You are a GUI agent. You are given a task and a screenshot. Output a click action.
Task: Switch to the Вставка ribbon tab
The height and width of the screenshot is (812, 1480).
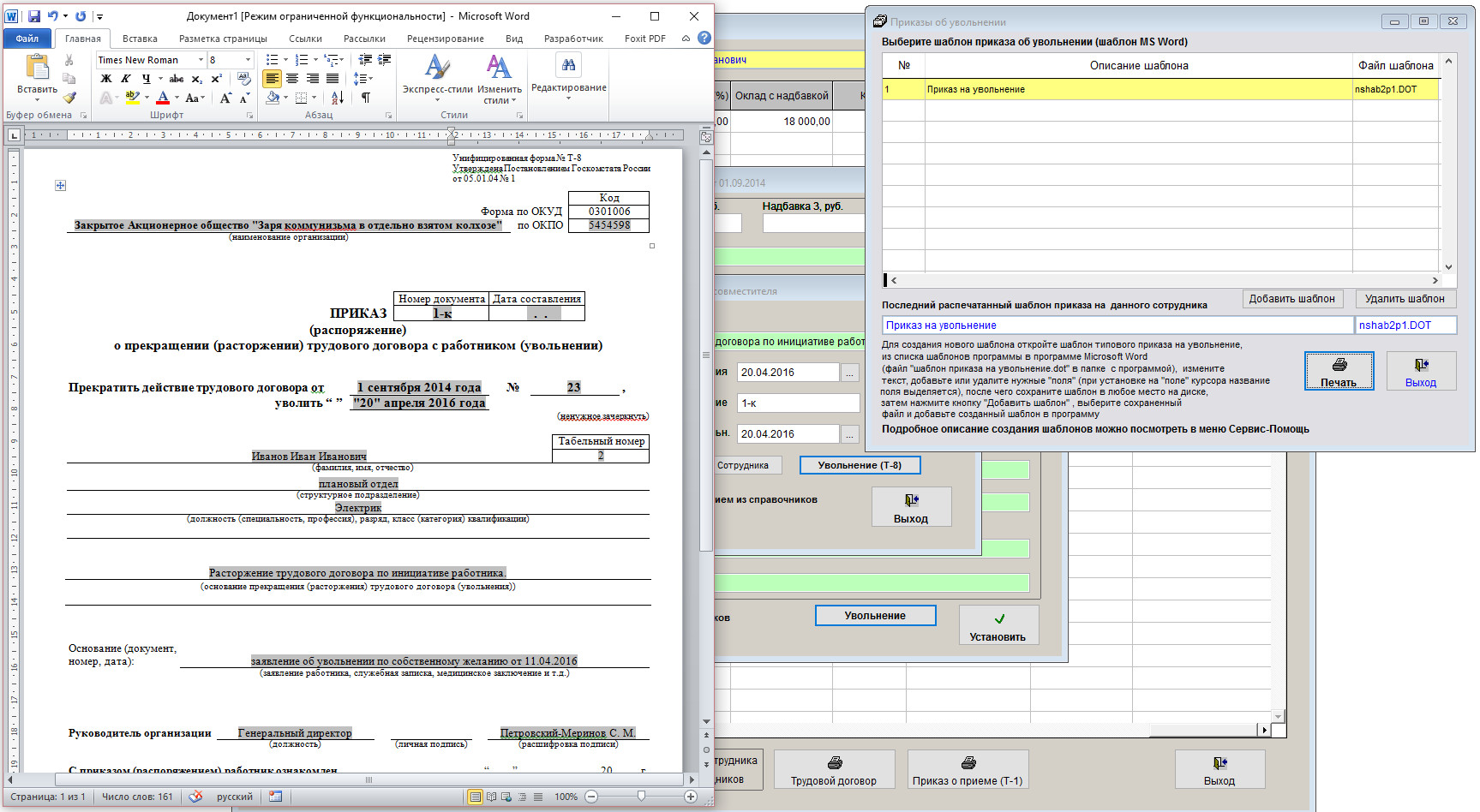[140, 39]
